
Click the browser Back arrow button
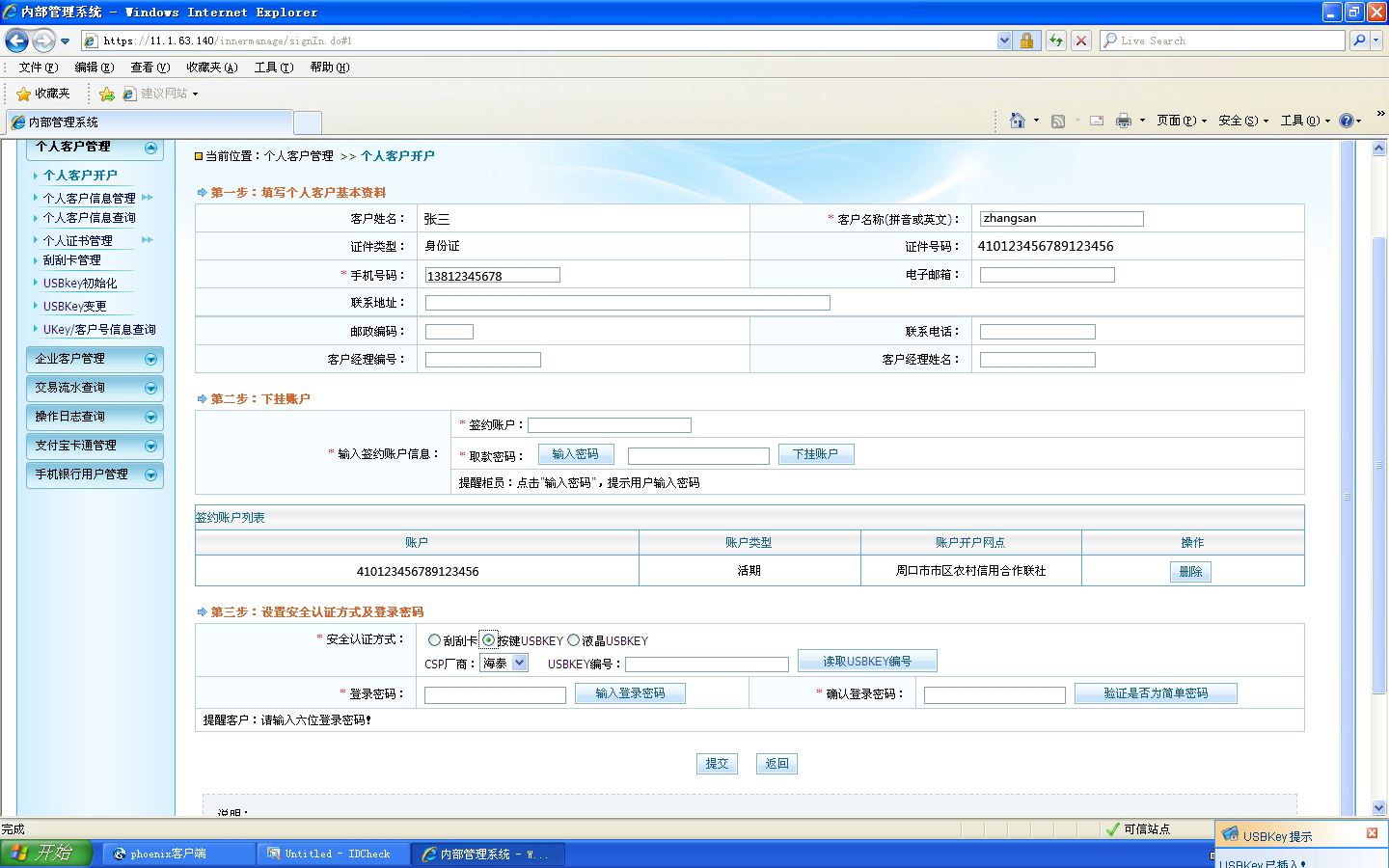tap(16, 41)
